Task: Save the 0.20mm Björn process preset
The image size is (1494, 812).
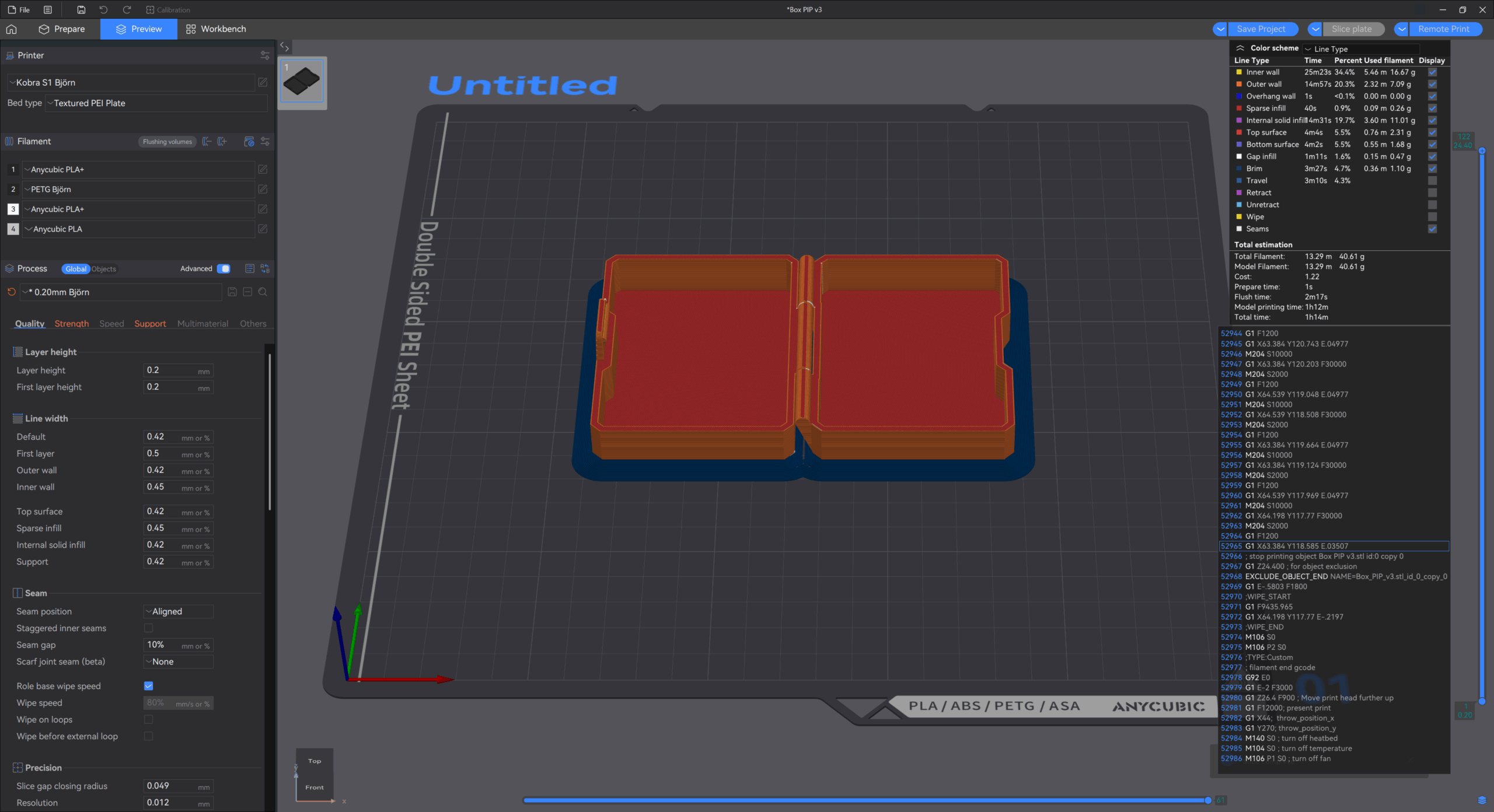Action: 232,292
